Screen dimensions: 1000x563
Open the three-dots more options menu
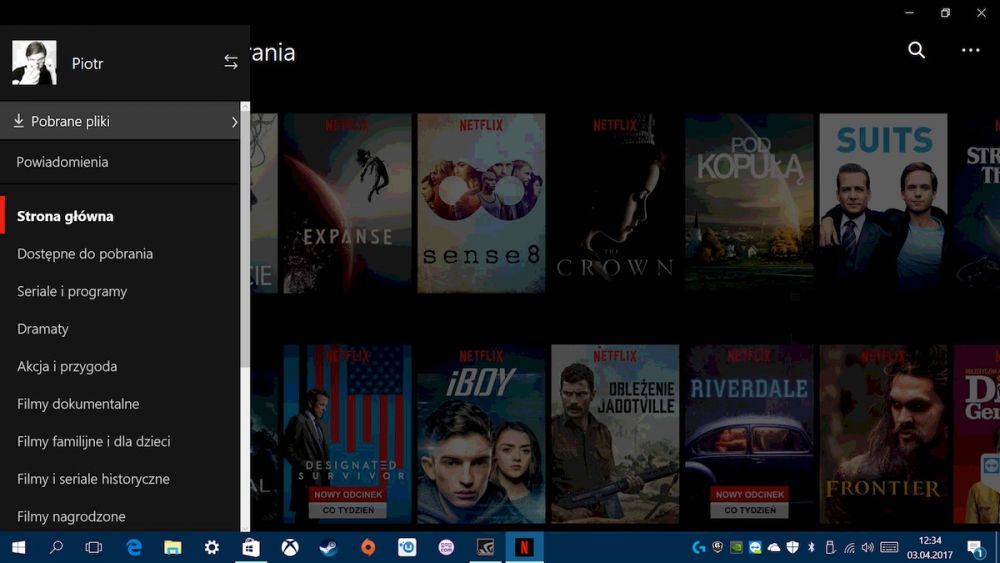(971, 50)
